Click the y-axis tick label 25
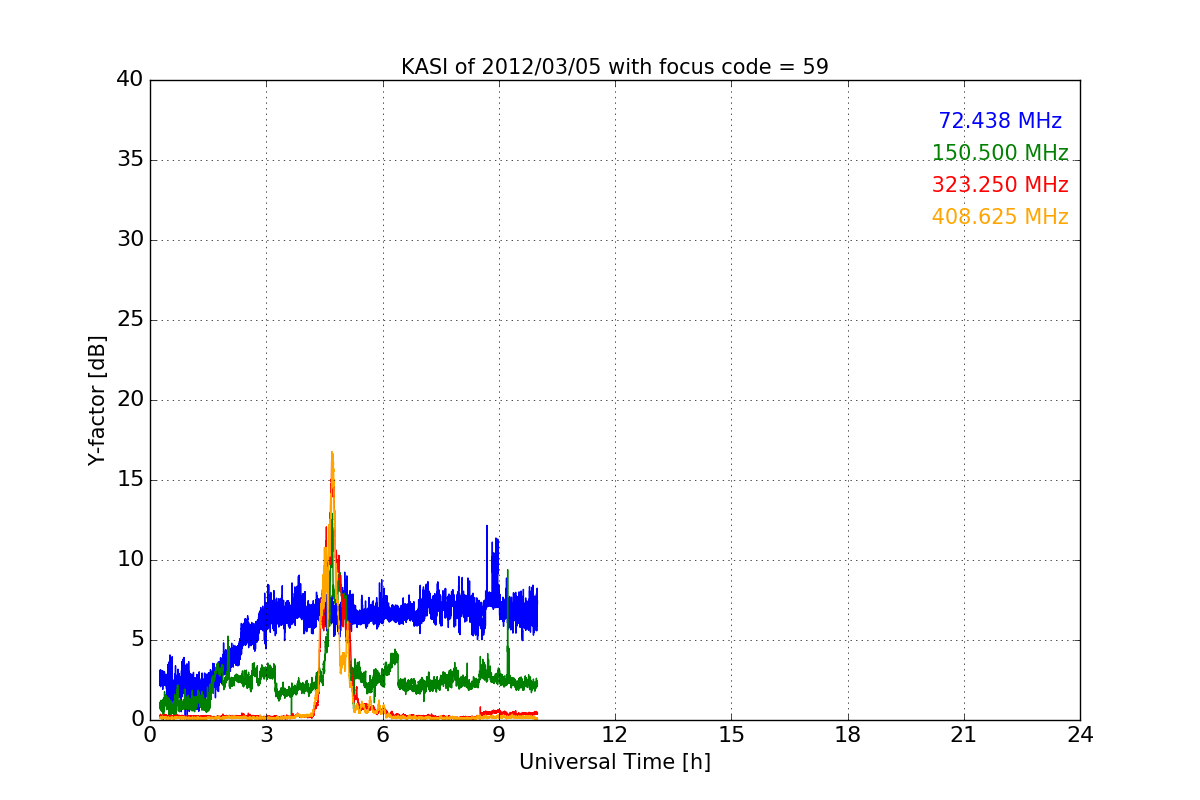The width and height of the screenshot is (1200, 800). (x=130, y=320)
